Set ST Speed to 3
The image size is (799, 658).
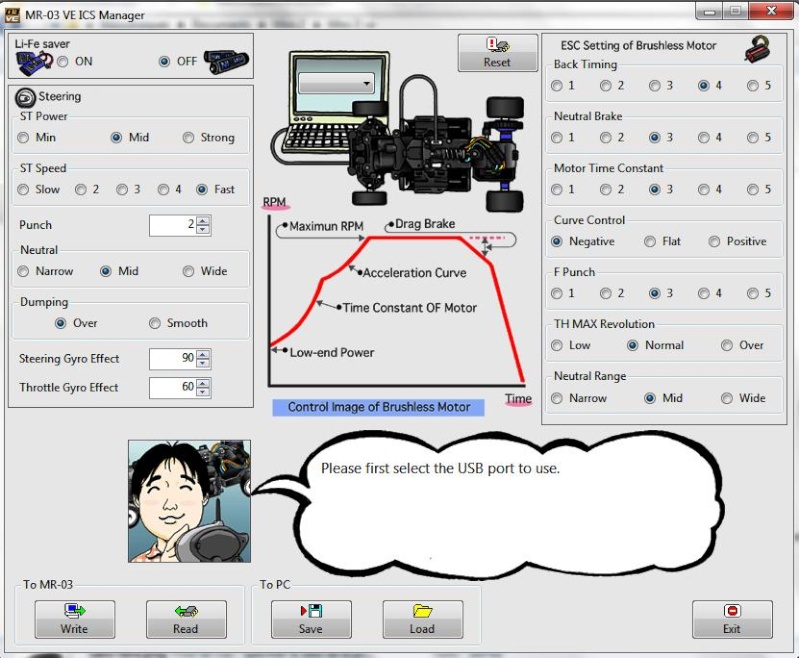tap(122, 190)
